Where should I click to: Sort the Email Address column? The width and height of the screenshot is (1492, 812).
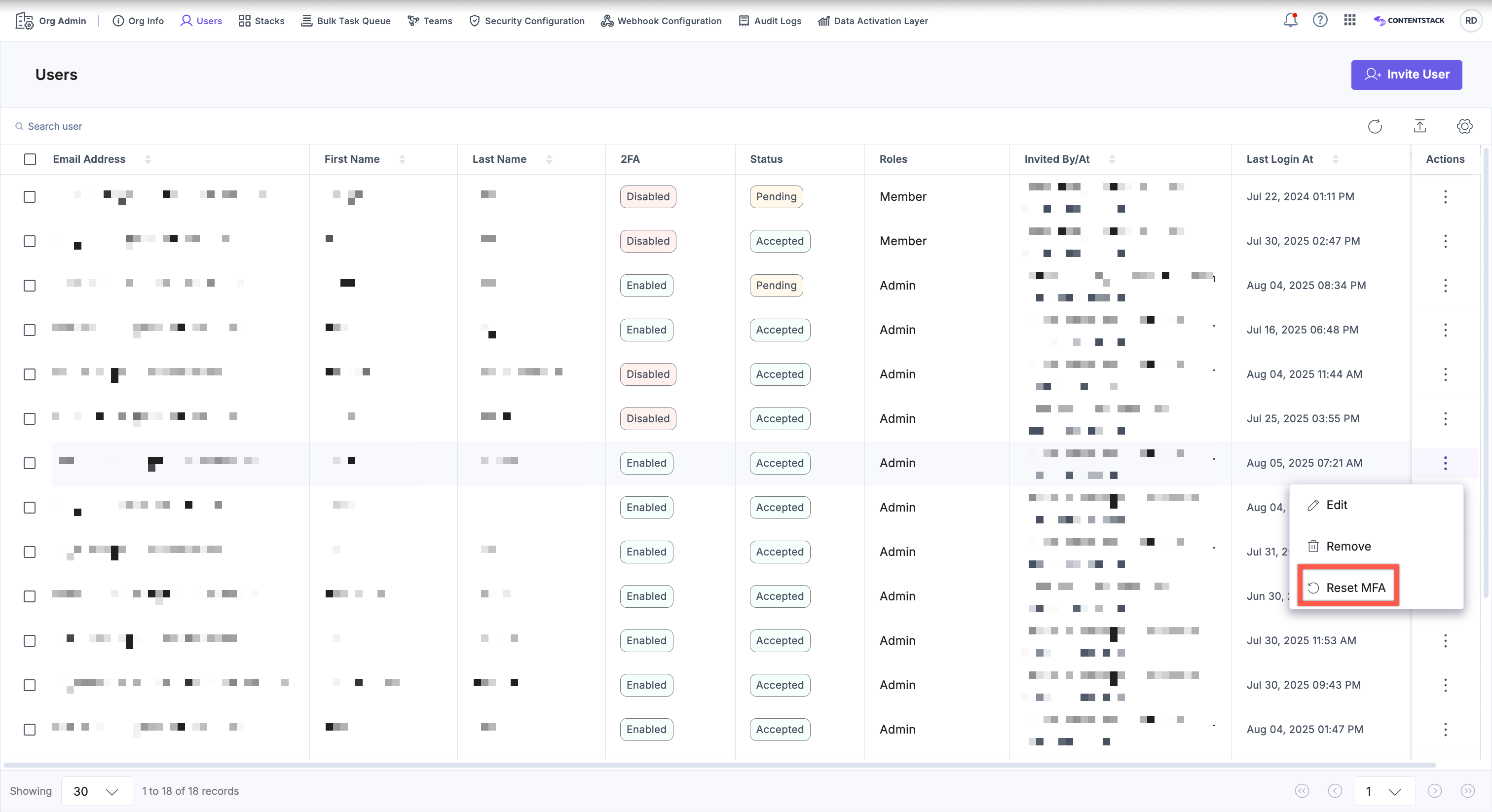coord(149,159)
